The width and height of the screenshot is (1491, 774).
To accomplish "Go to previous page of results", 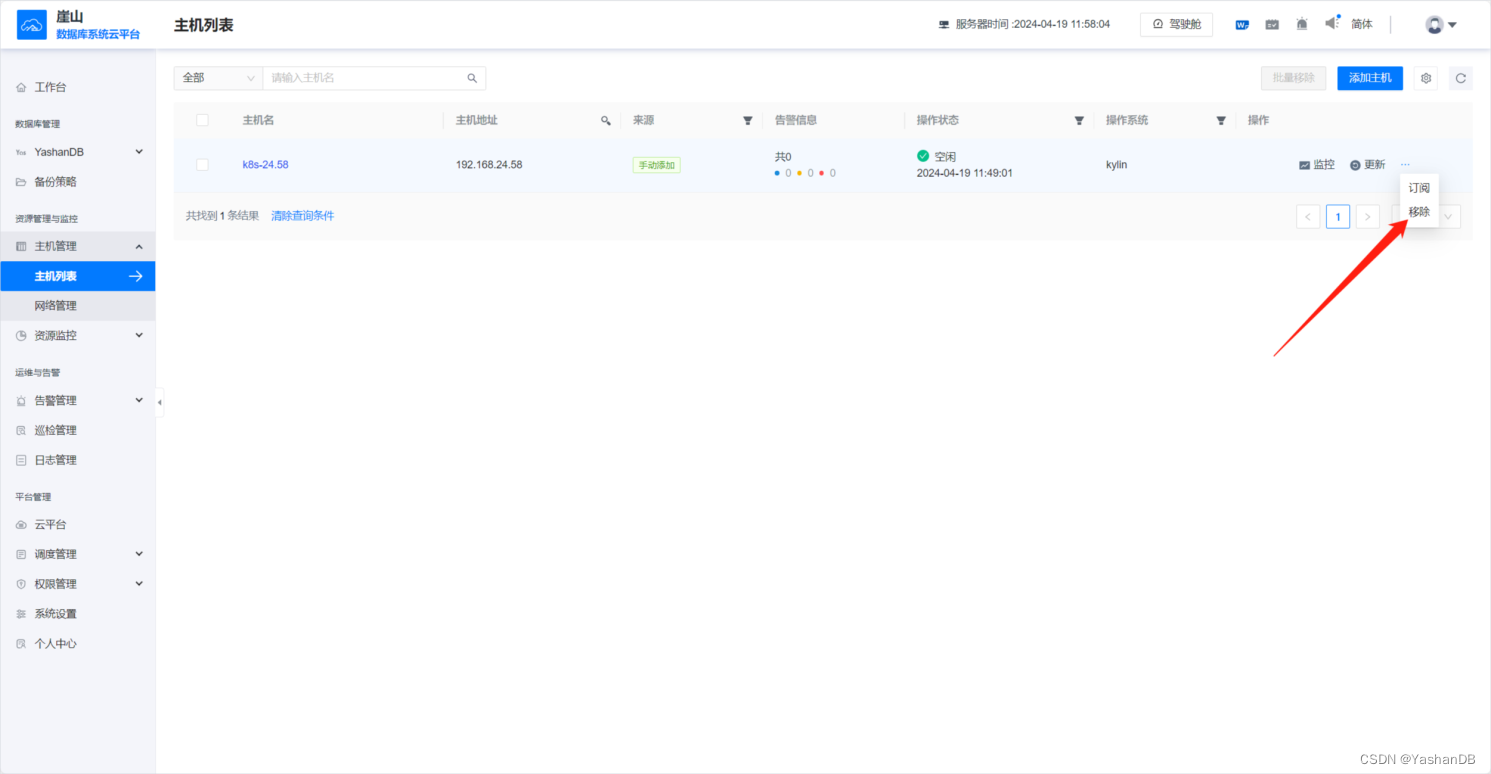I will (x=1308, y=217).
